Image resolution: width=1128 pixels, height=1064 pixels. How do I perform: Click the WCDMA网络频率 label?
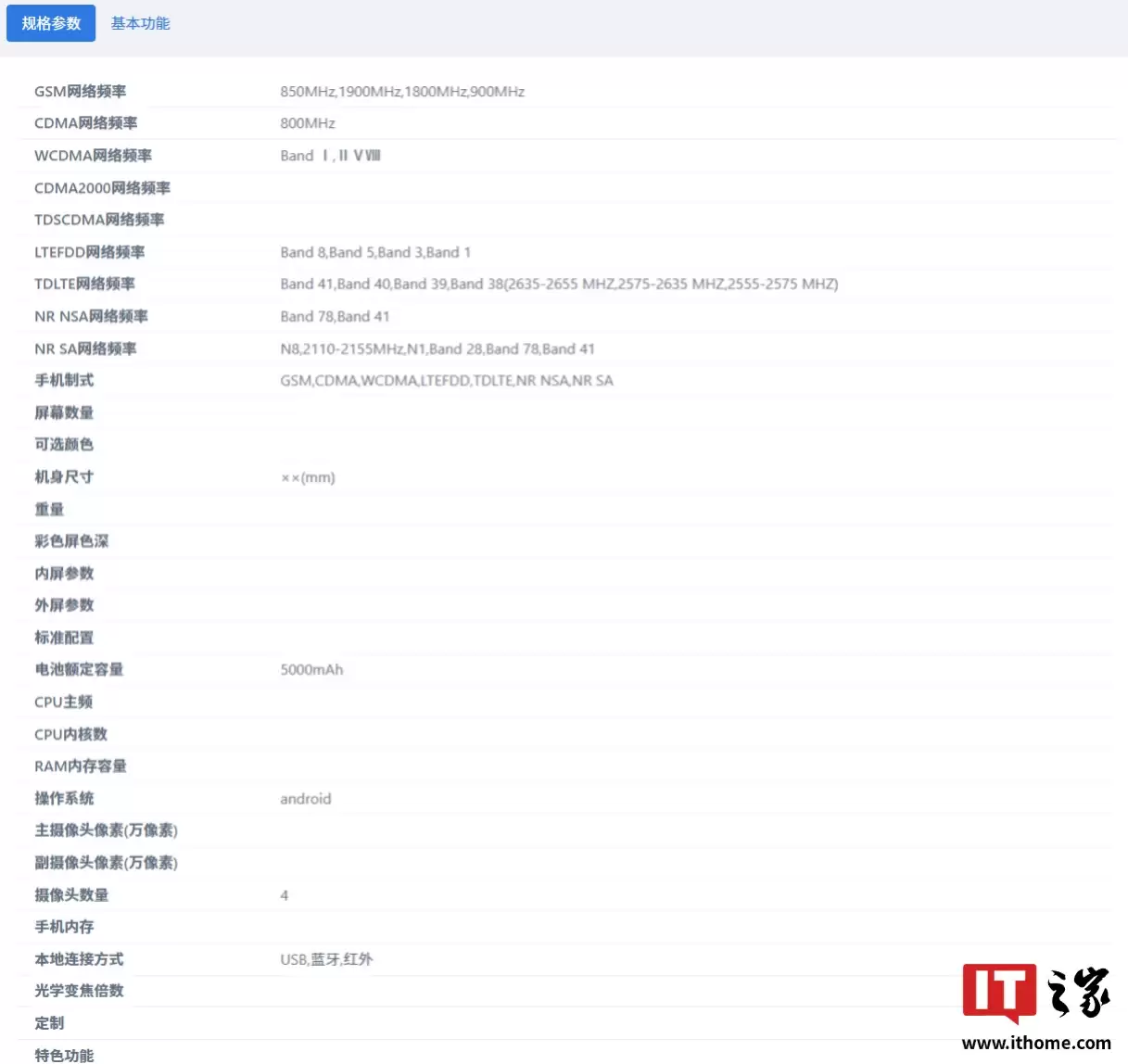[93, 156]
